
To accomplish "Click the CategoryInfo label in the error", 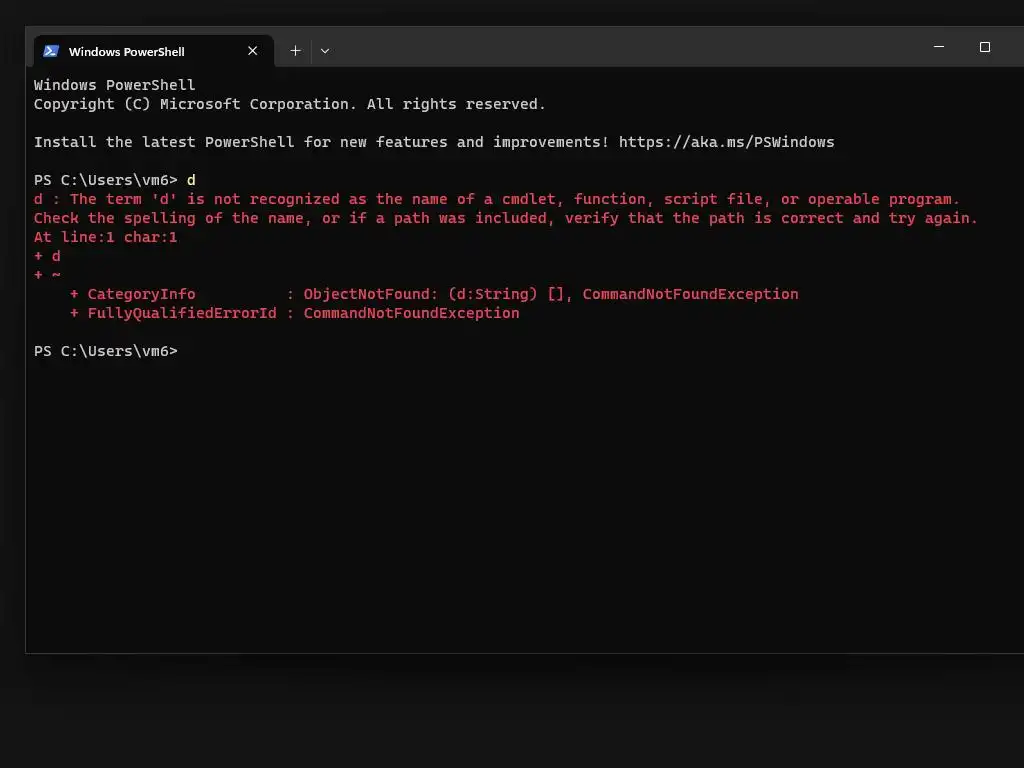I will point(141,294).
